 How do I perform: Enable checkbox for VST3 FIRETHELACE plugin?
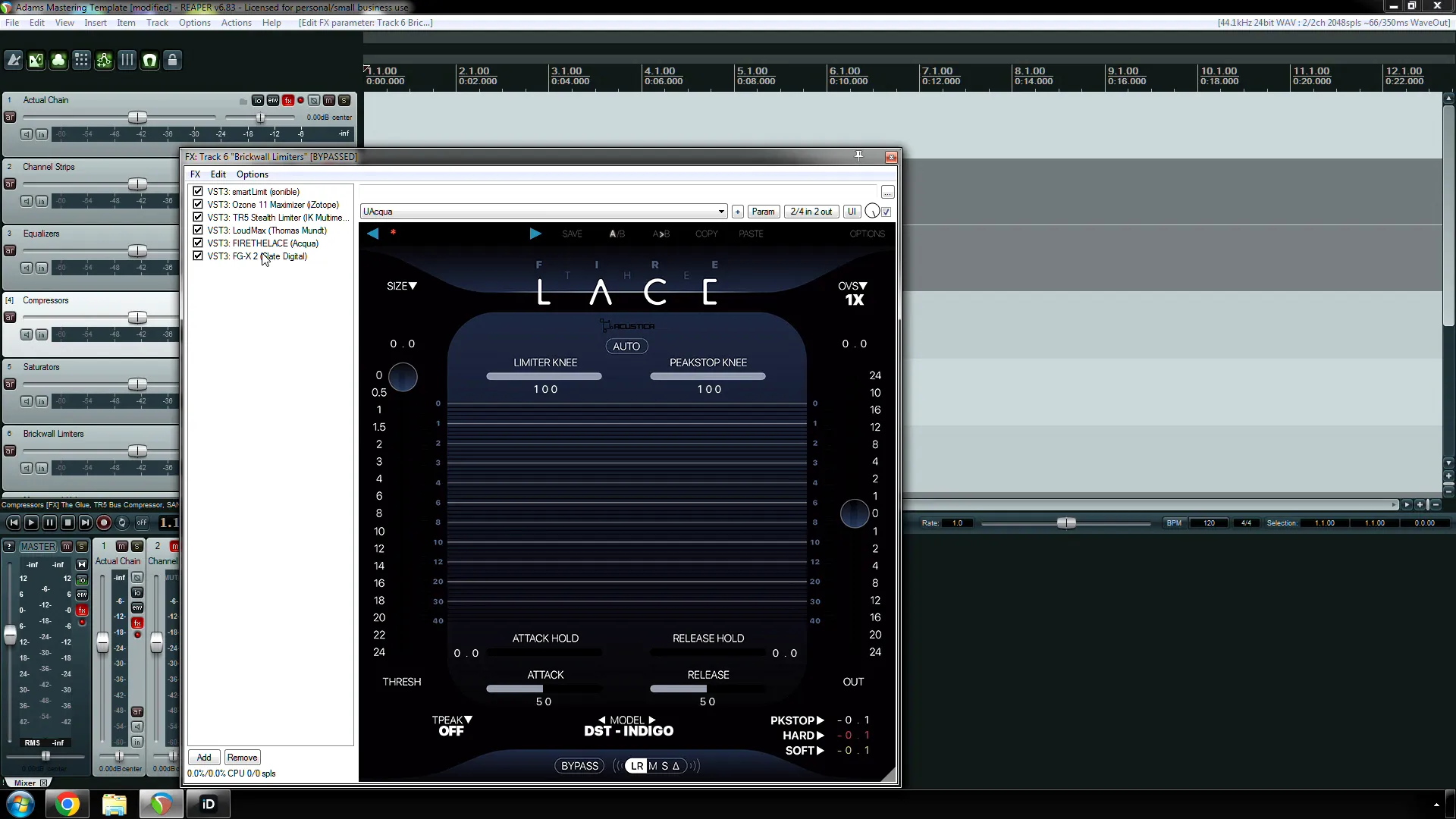[197, 242]
